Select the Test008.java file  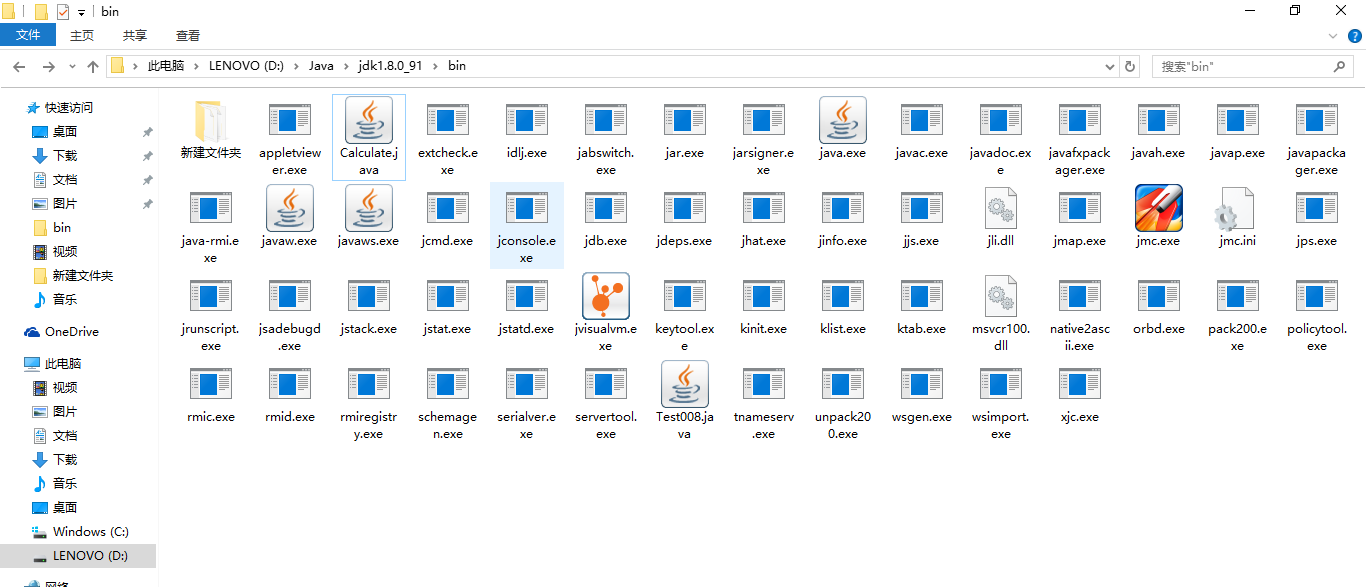pos(685,401)
